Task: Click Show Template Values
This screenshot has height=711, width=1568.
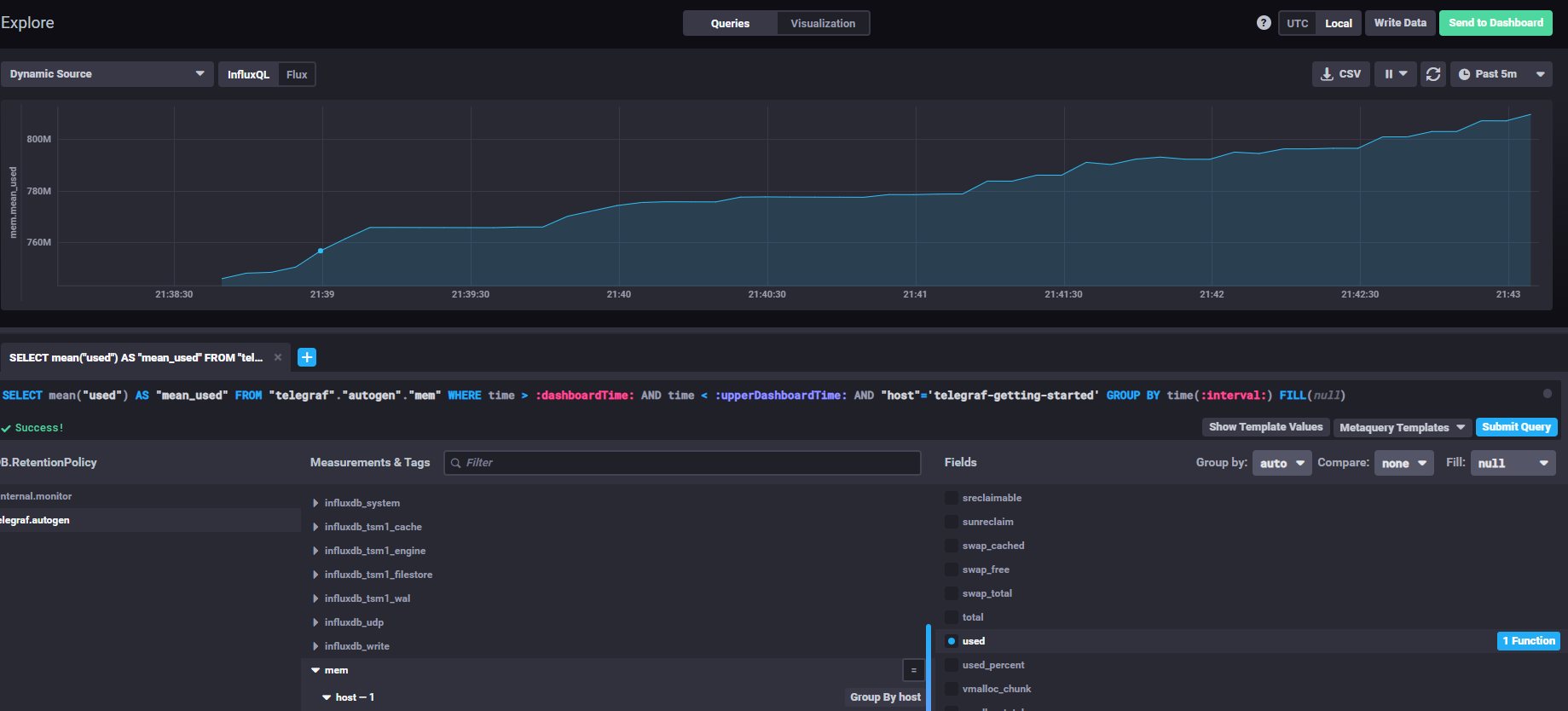Action: [x=1265, y=427]
